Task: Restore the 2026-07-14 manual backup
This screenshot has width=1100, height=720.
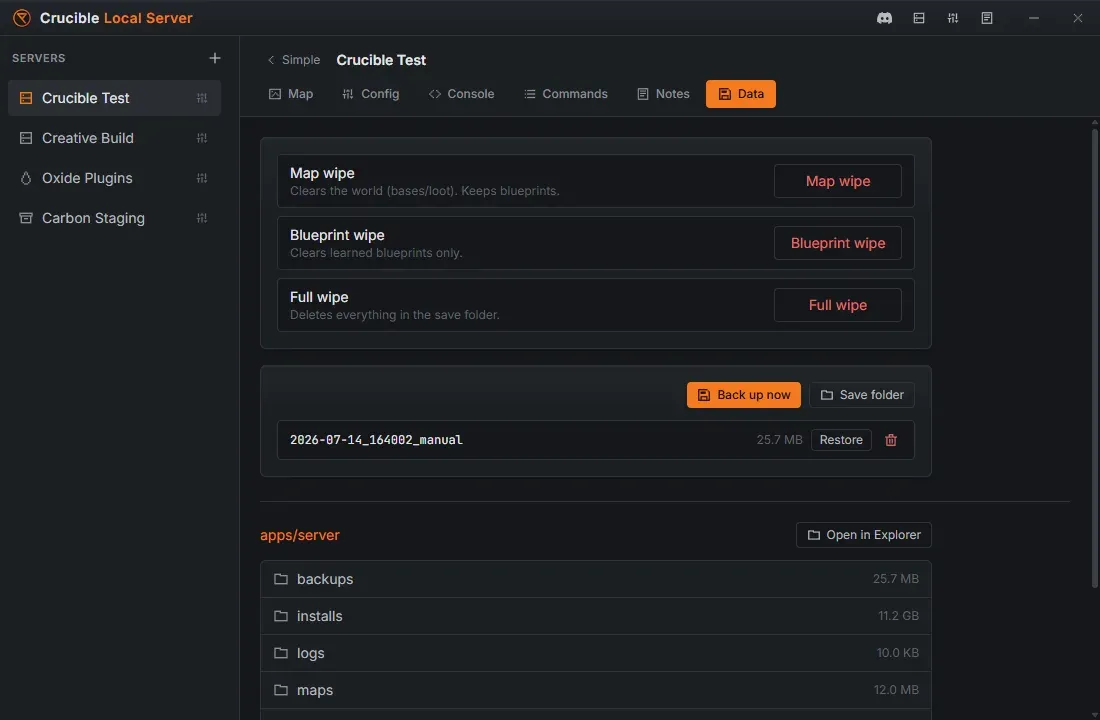Action: 841,440
